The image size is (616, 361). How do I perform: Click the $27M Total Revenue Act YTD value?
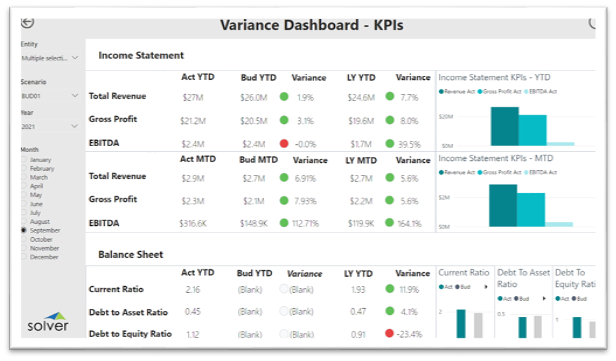tap(193, 97)
